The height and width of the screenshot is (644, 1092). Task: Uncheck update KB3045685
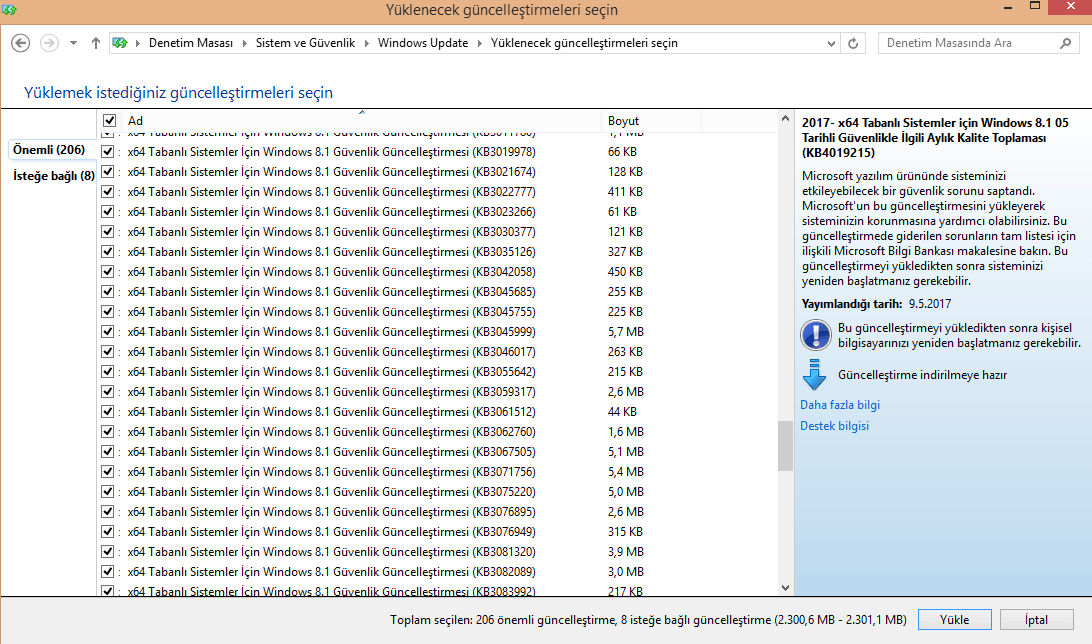click(108, 291)
